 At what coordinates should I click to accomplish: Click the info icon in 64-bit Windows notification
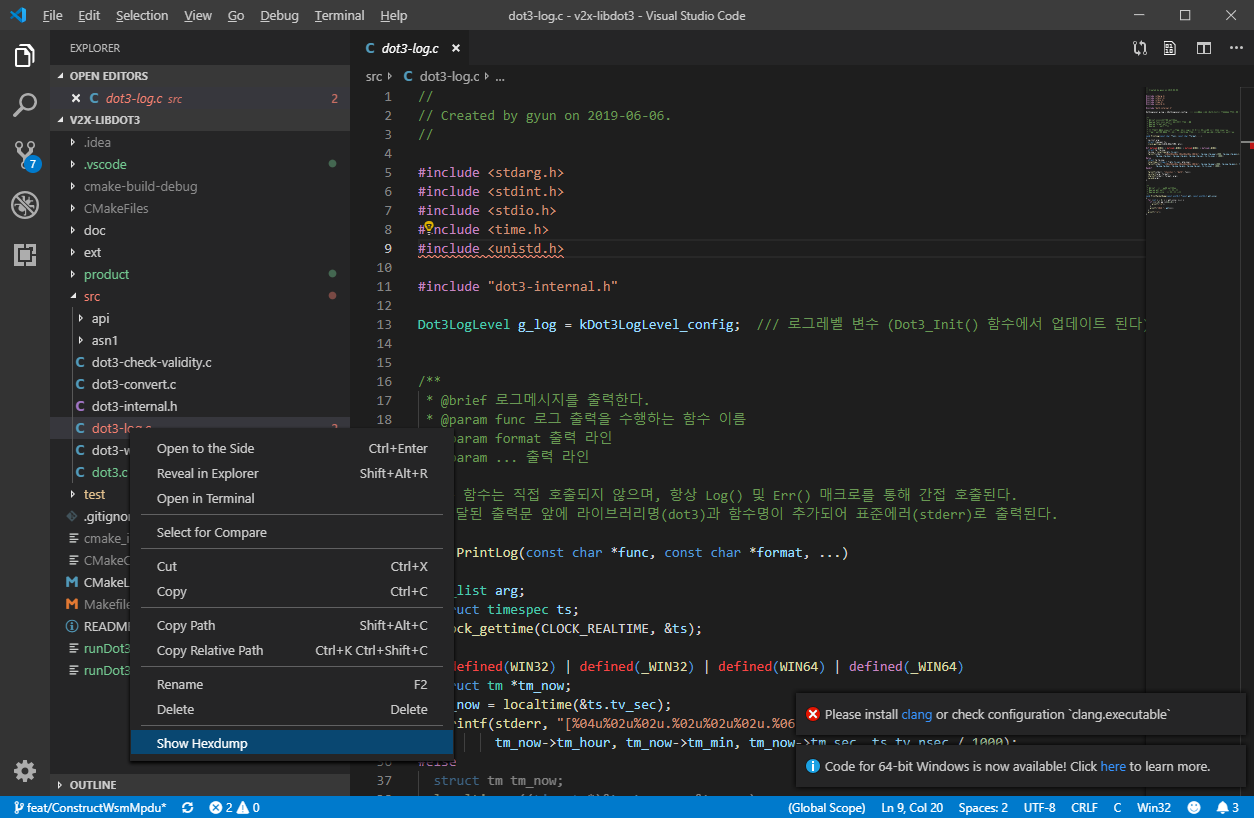coord(813,766)
